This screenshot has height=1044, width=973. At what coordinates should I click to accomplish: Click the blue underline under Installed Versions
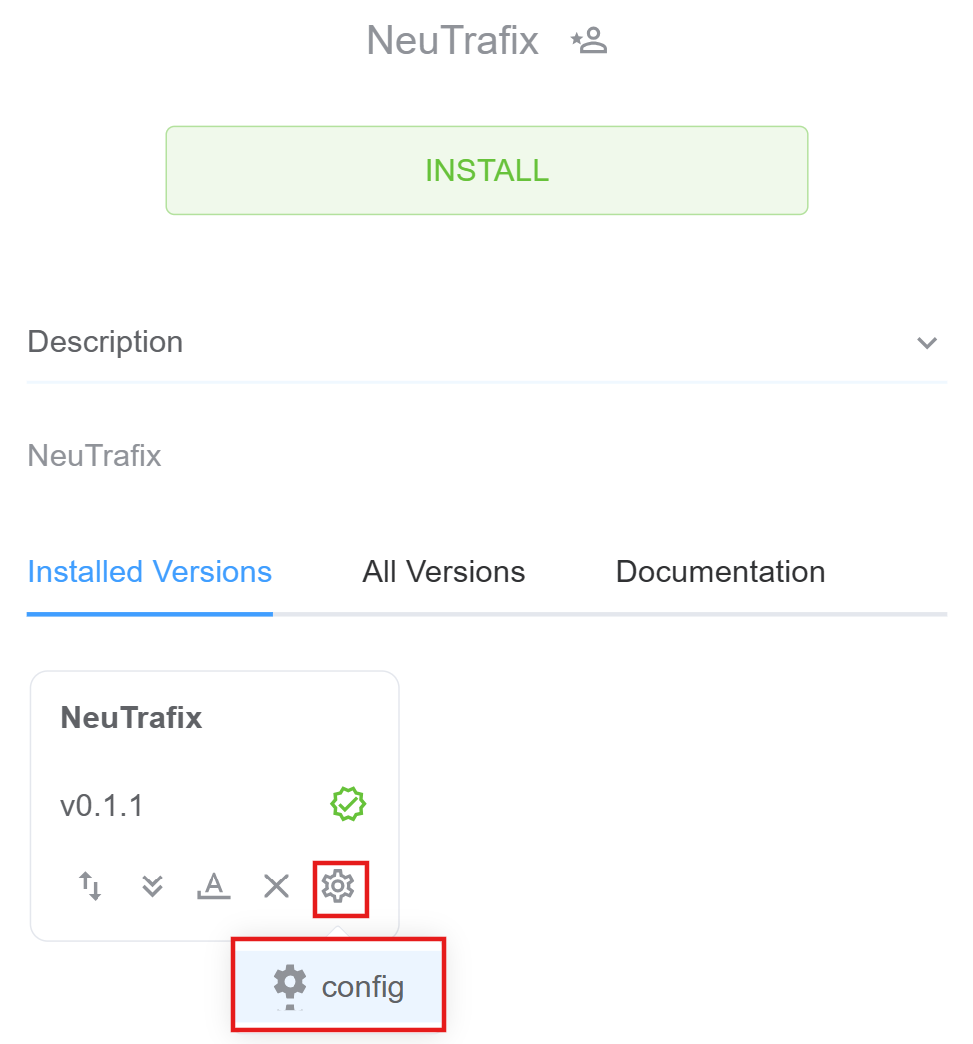tap(150, 613)
